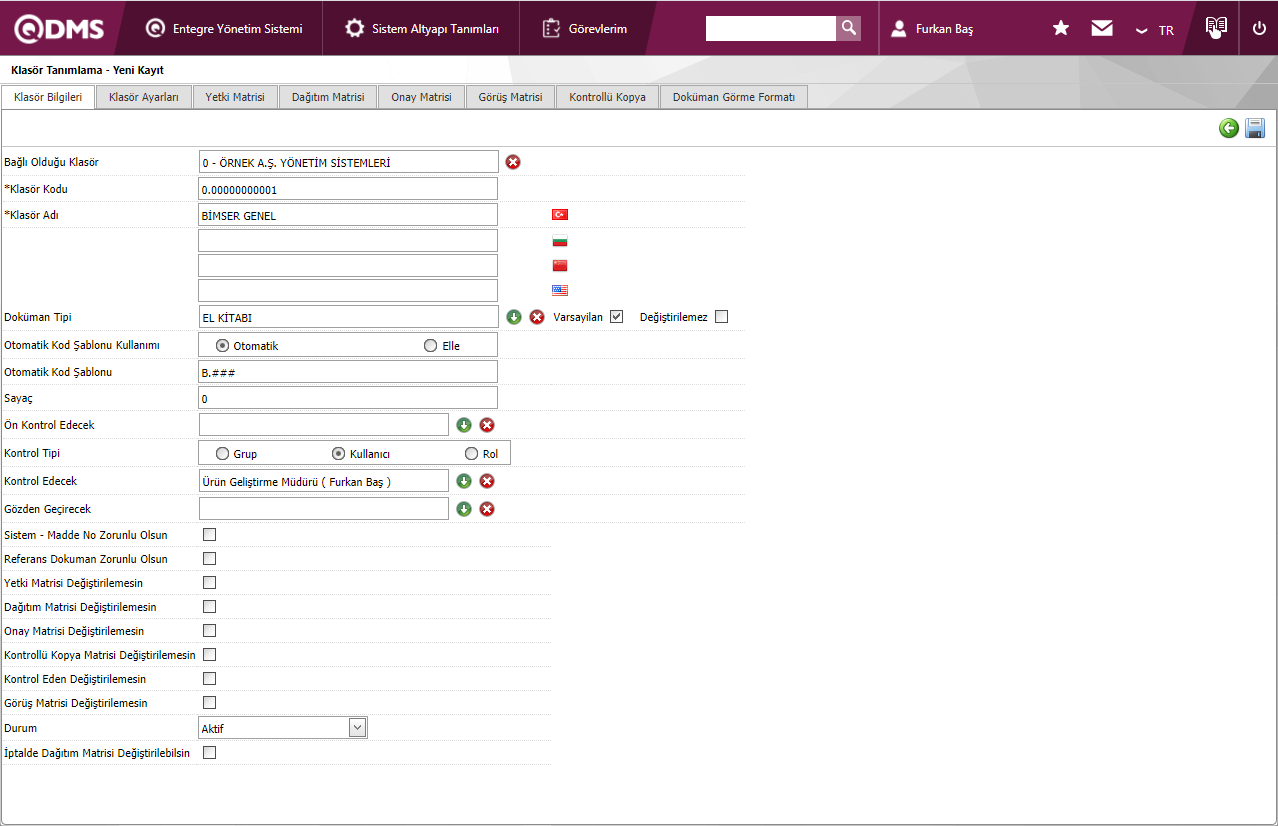Expand the TR language selector

[1155, 30]
